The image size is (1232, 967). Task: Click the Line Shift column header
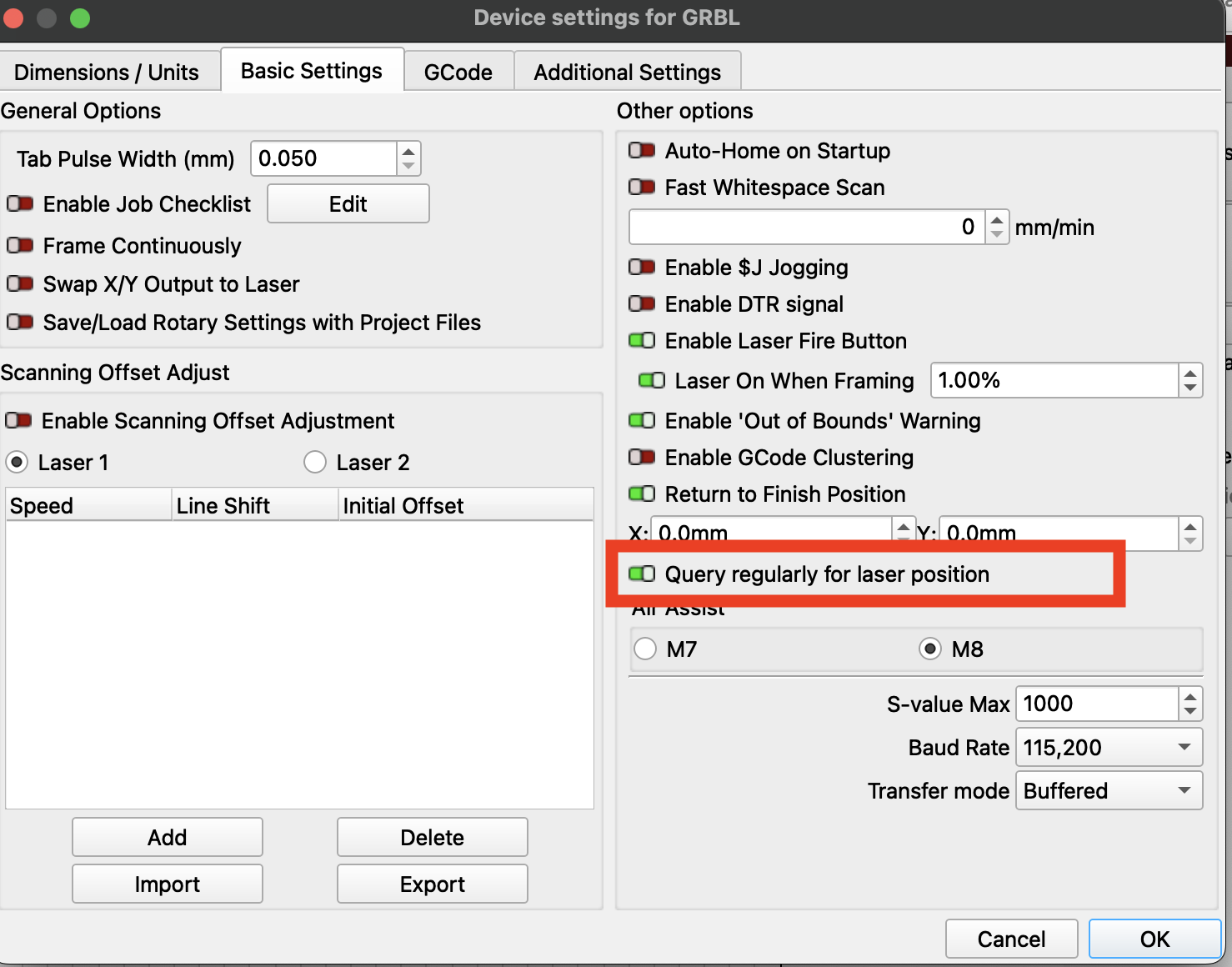(255, 505)
